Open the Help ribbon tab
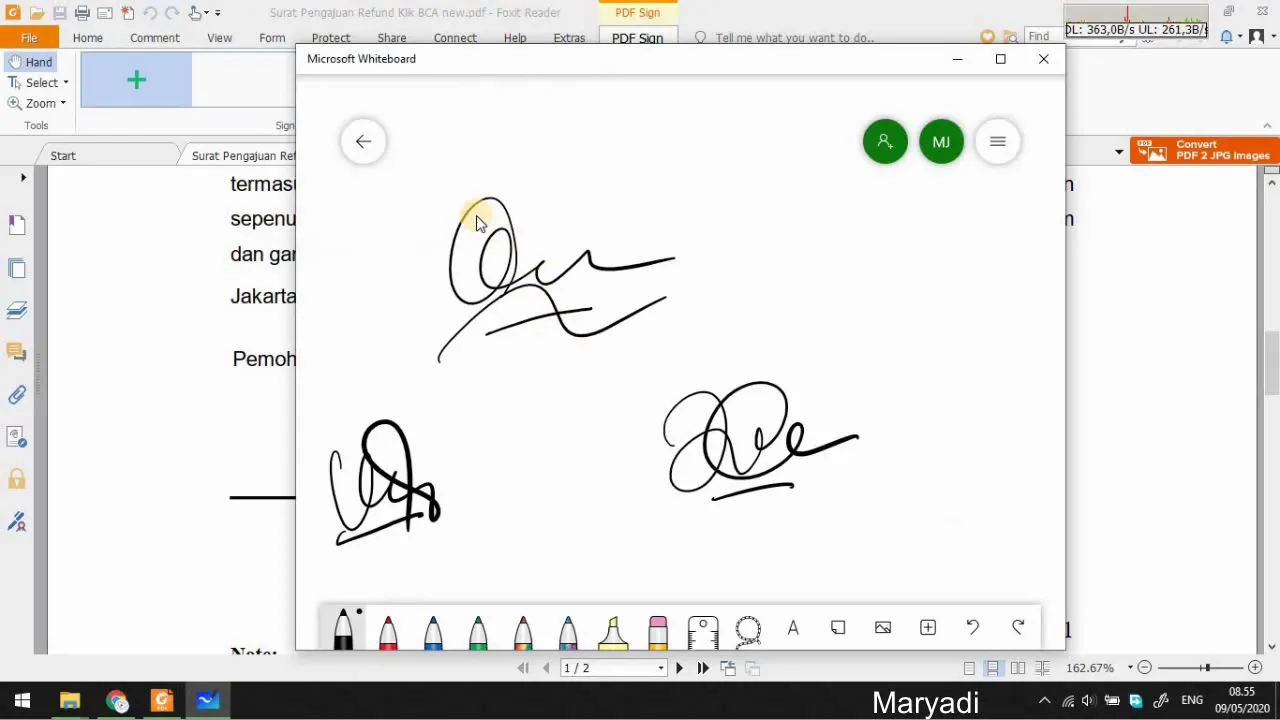The image size is (1280, 720). pos(515,38)
